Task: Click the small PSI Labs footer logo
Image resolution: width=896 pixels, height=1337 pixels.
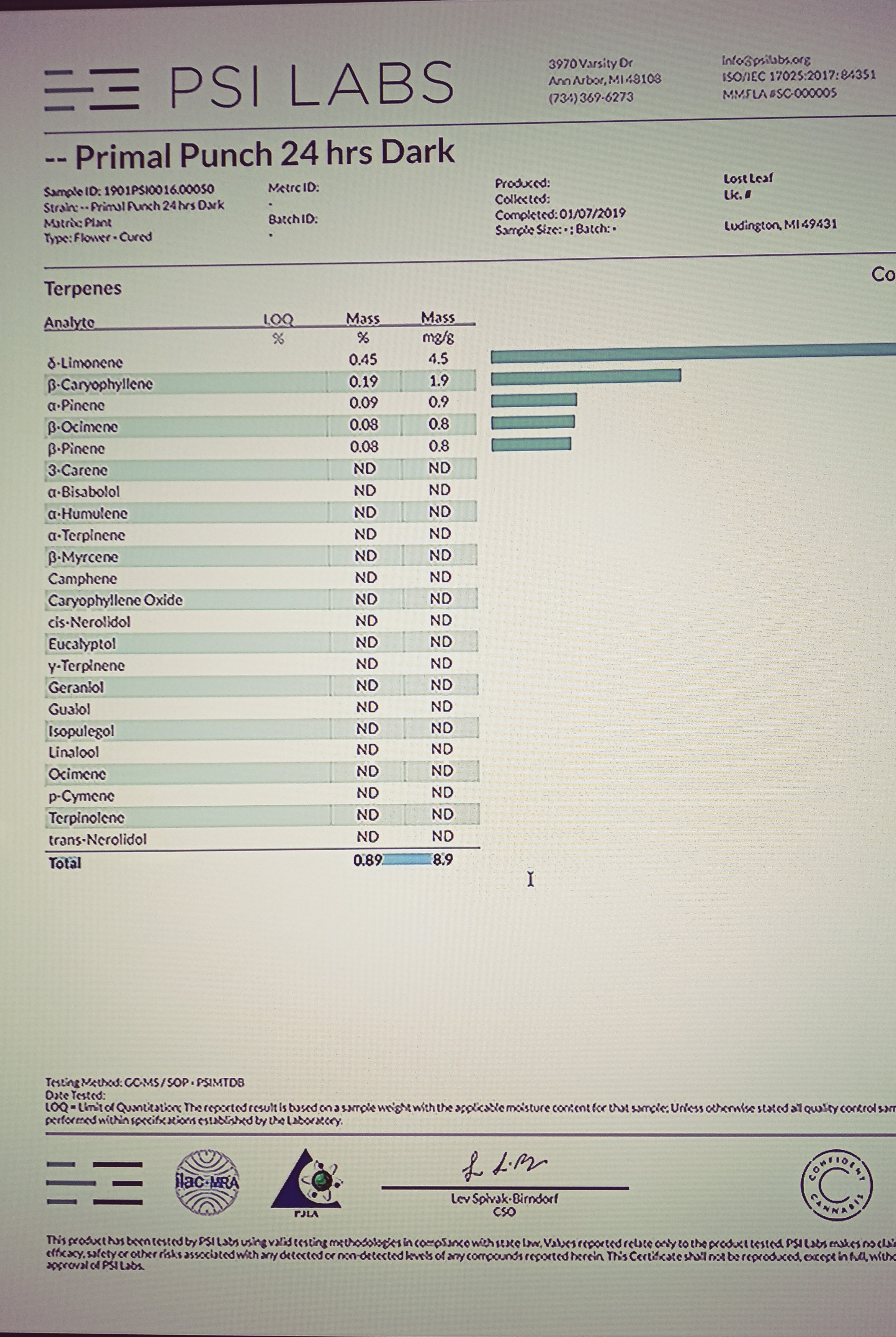Action: pyautogui.click(x=94, y=1183)
